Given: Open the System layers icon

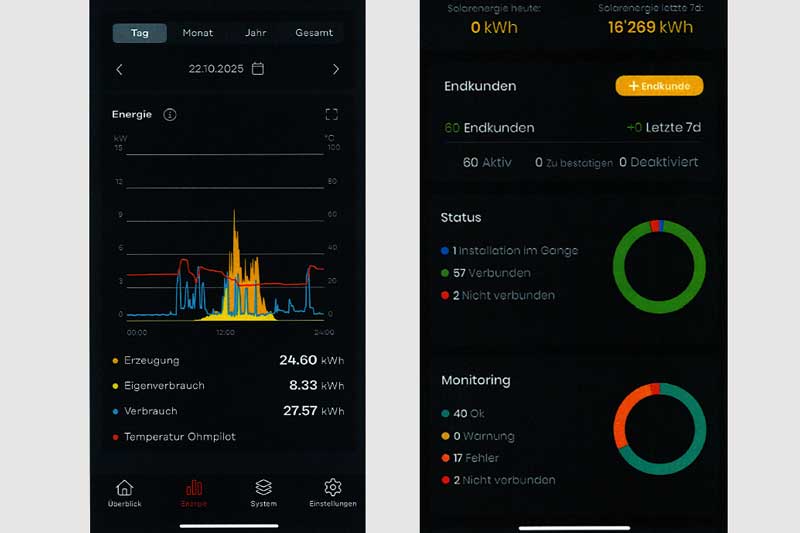Looking at the screenshot, I should (263, 490).
